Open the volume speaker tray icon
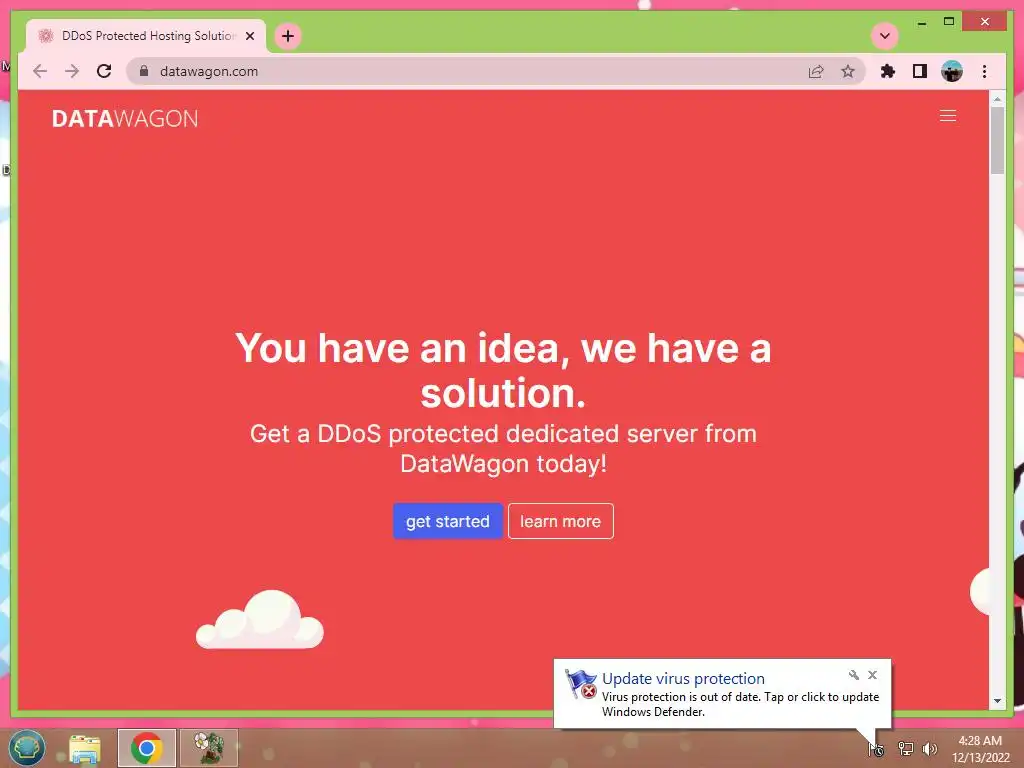Image resolution: width=1024 pixels, height=768 pixels. click(929, 748)
